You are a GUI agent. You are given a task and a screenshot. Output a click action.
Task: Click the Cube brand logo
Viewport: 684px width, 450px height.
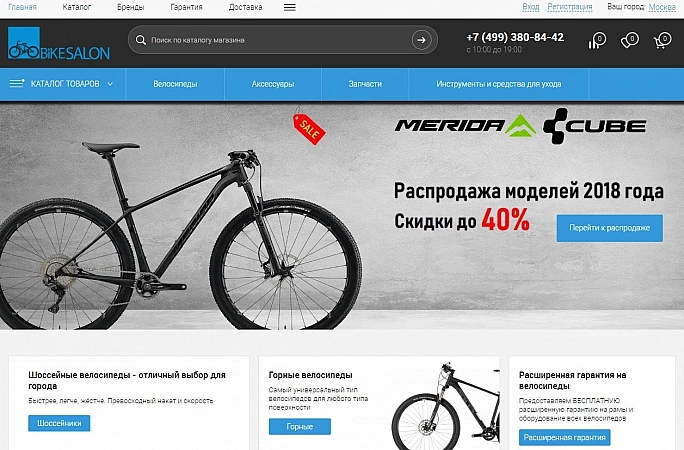tap(595, 126)
